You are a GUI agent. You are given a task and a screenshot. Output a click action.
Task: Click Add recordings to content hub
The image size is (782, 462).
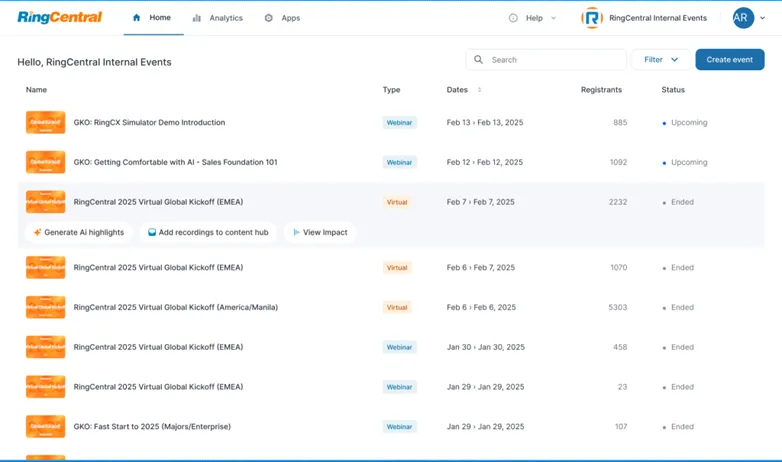coord(206,232)
